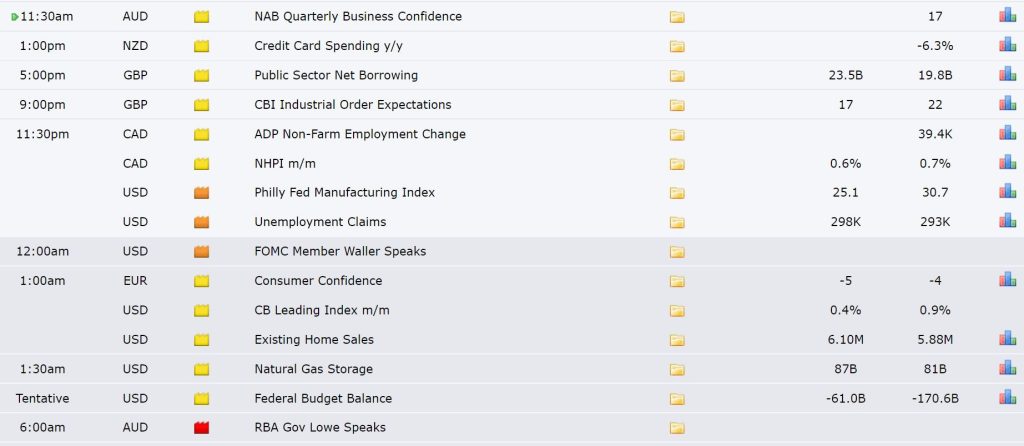Open the NHPI m/m event
This screenshot has height=446, width=1024.
(285, 163)
